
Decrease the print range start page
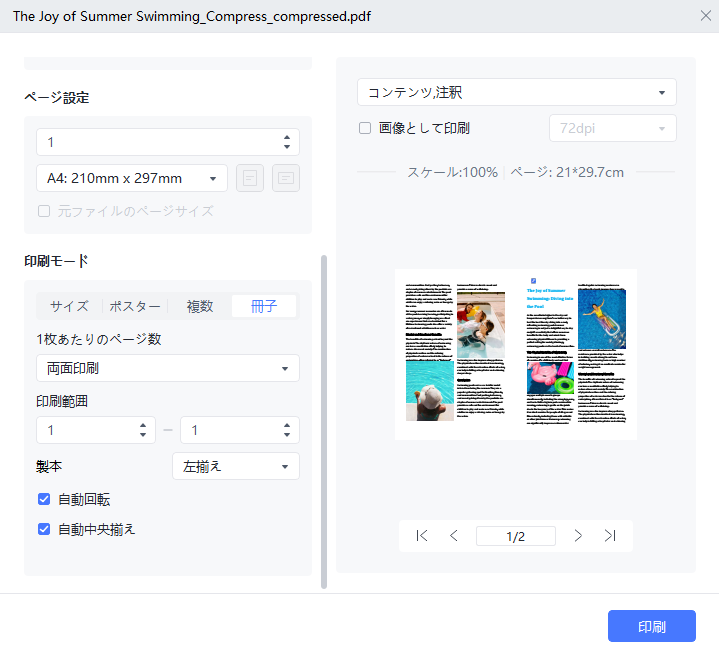(x=143, y=435)
